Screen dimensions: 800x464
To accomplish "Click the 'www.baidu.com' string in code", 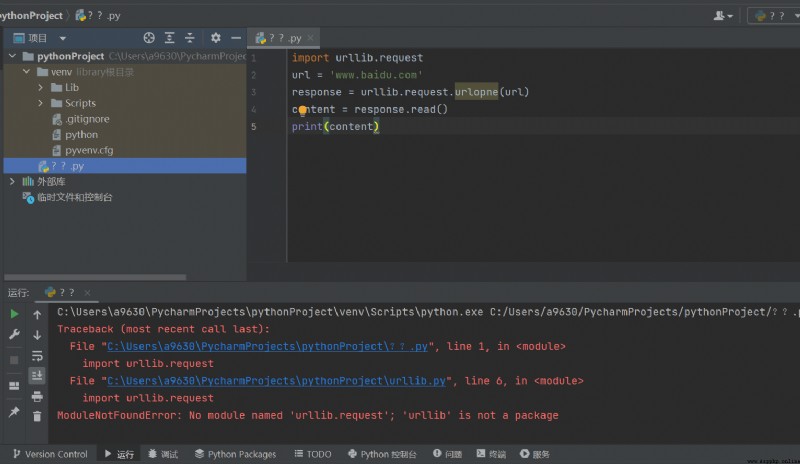I will pos(376,75).
